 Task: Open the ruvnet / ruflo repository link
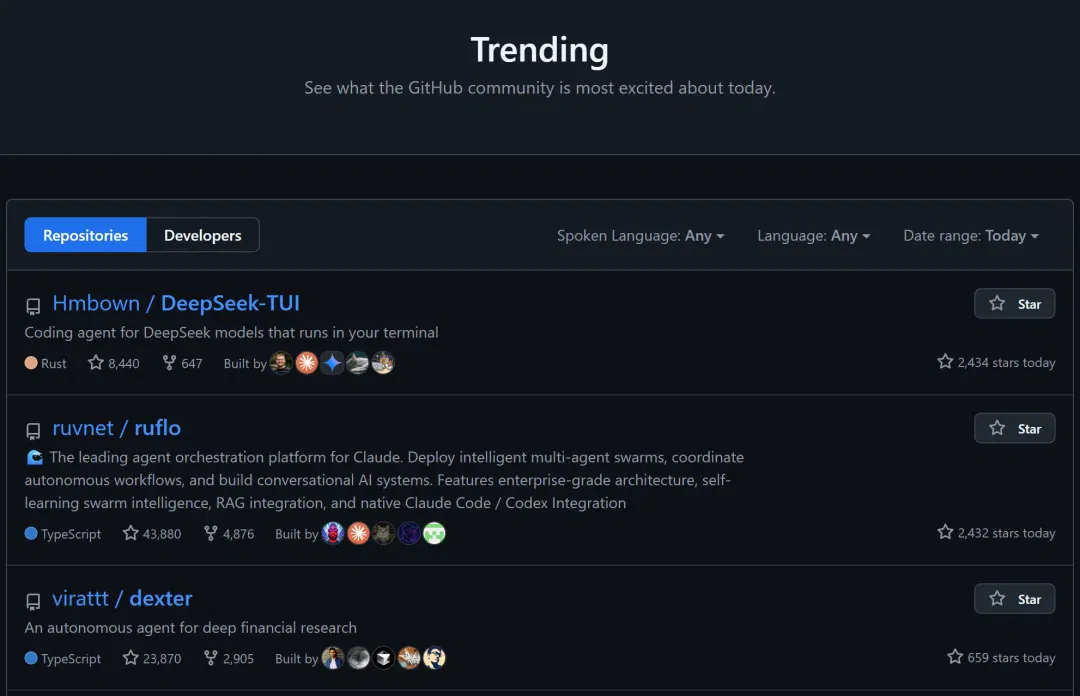[x=116, y=428]
